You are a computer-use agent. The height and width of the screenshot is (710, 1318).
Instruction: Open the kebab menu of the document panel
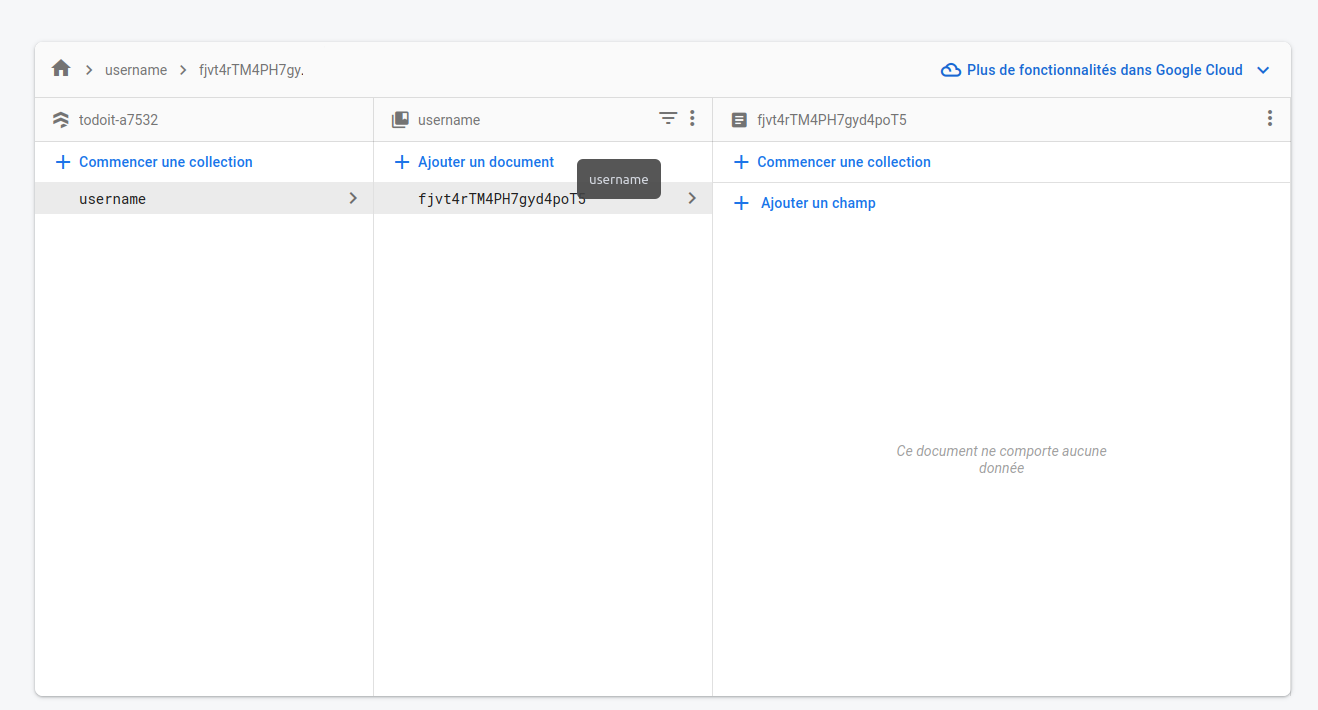1269,118
